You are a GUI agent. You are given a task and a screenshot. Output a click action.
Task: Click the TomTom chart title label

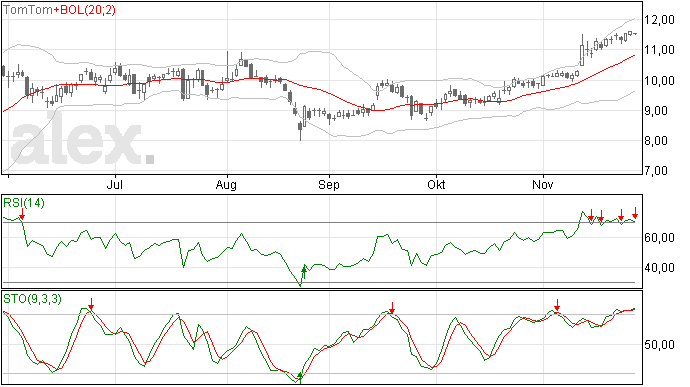point(28,10)
